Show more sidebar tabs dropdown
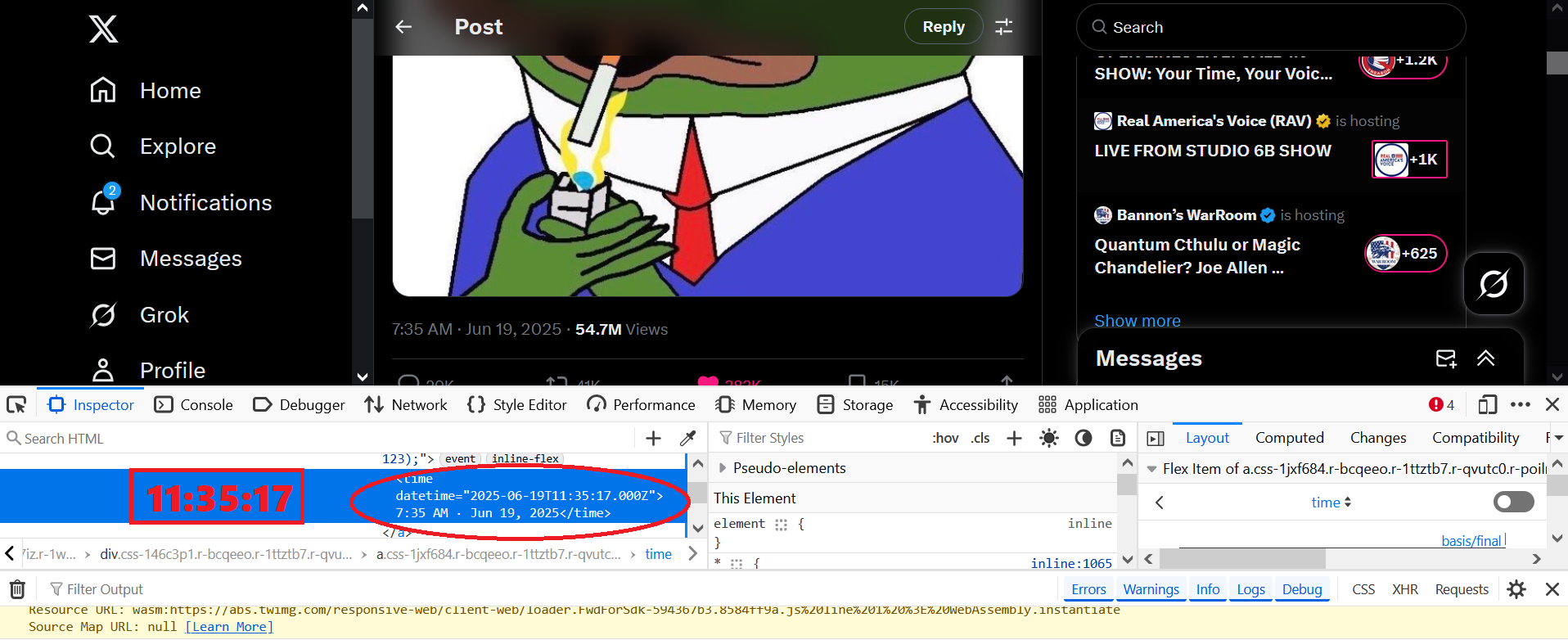Image resolution: width=1568 pixels, height=640 pixels. click(1558, 439)
